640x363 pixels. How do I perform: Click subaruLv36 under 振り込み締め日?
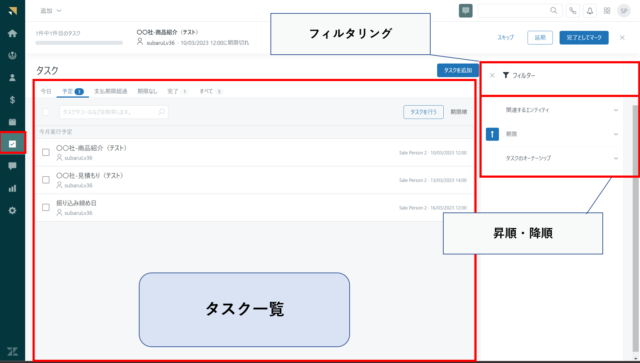[78, 213]
